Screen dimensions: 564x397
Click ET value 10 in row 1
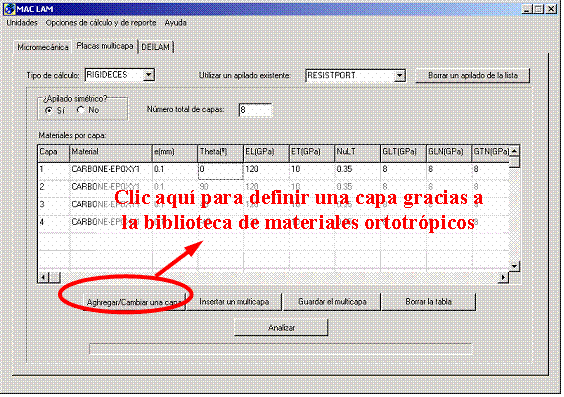(x=312, y=171)
